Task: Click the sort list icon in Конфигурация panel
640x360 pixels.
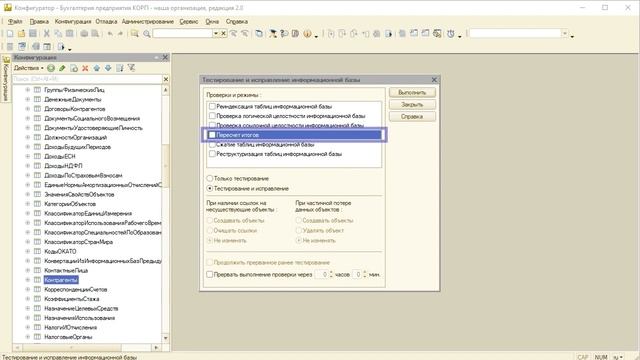Action: coord(120,68)
